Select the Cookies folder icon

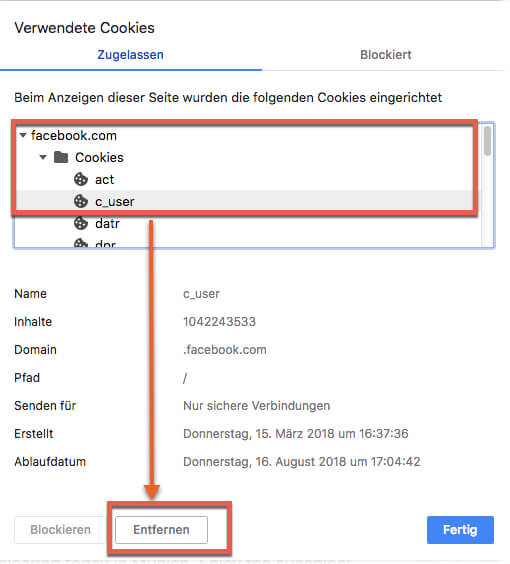(x=61, y=157)
